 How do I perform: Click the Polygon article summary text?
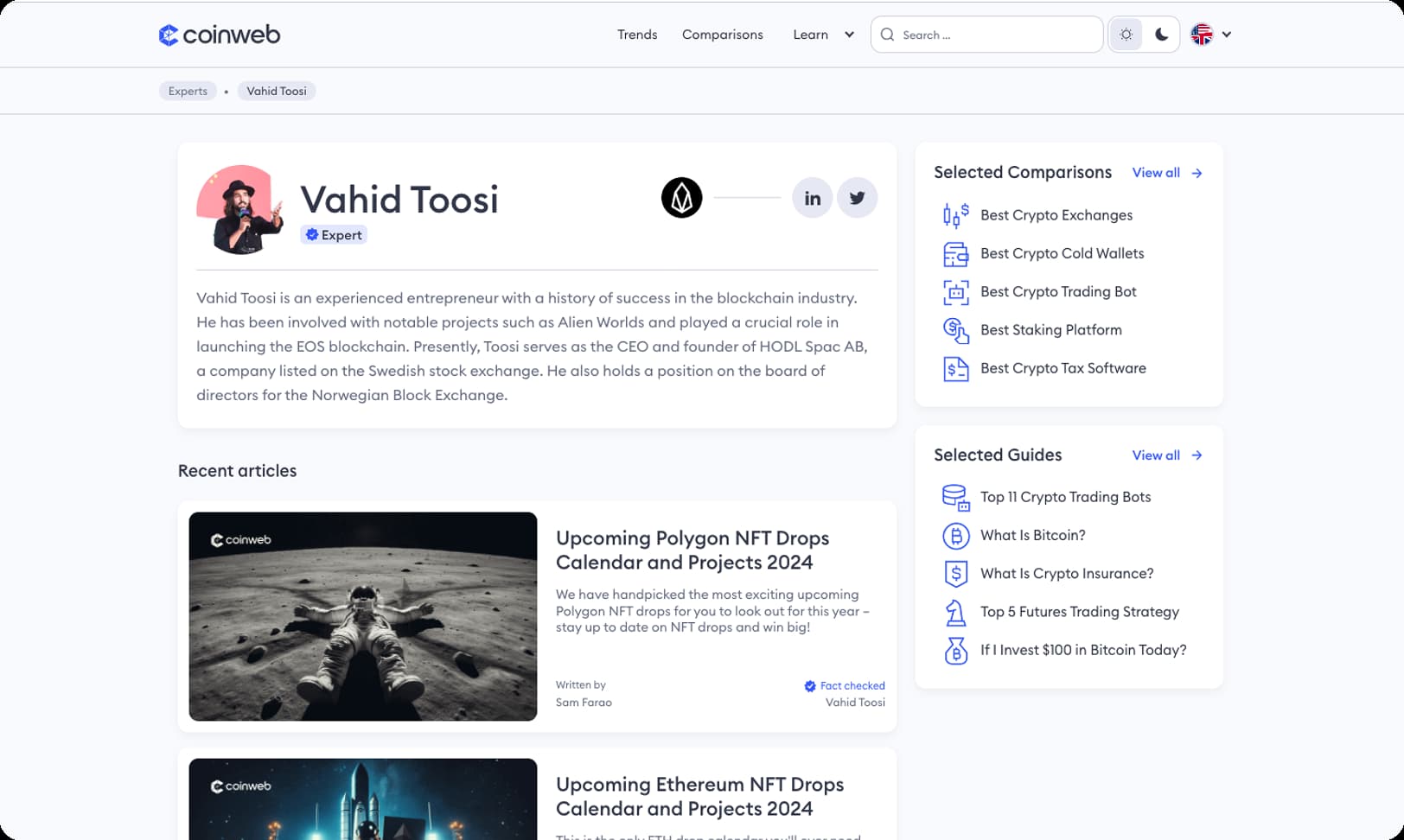point(712,611)
